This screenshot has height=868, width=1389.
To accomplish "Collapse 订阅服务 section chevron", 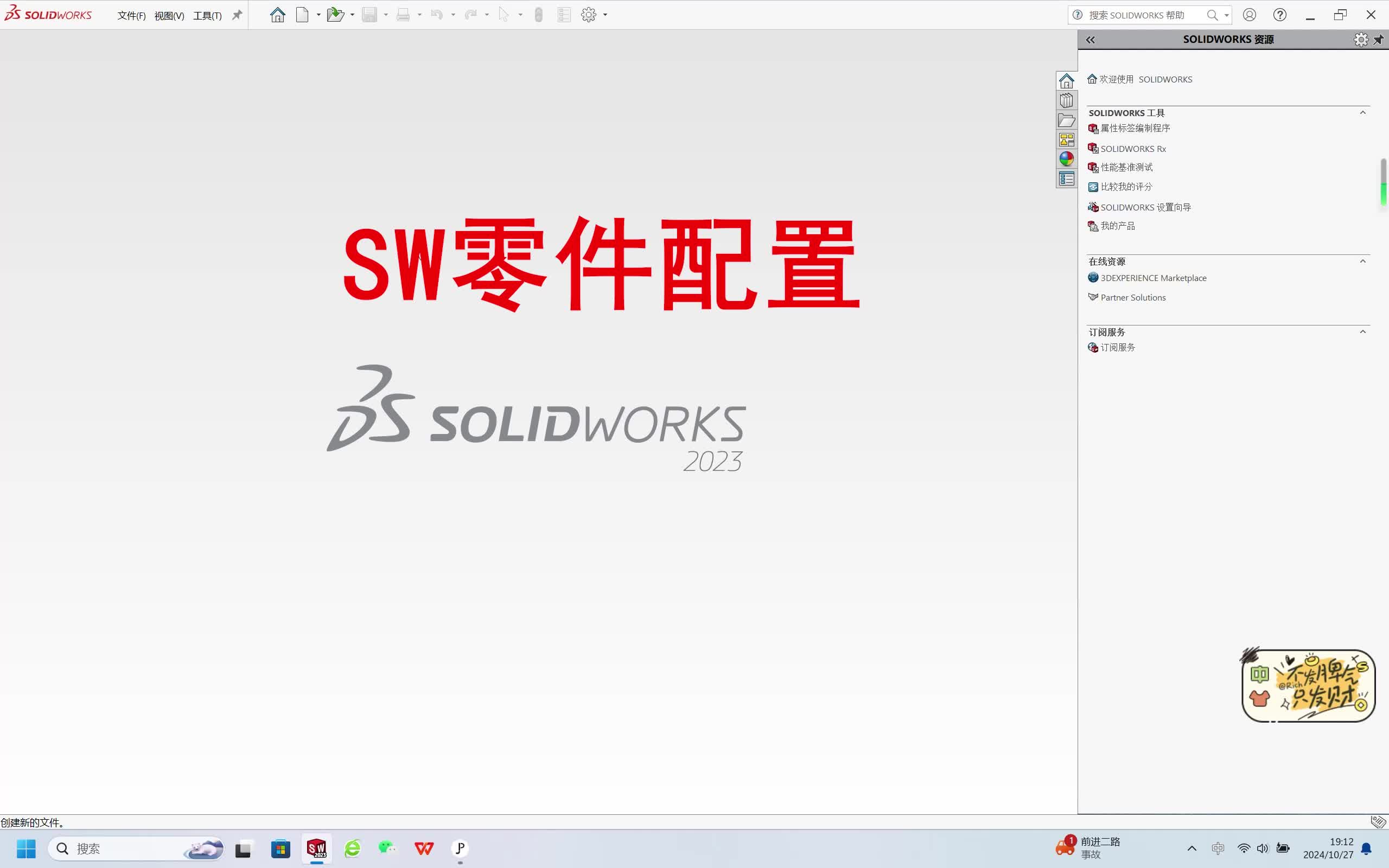I will (x=1362, y=332).
